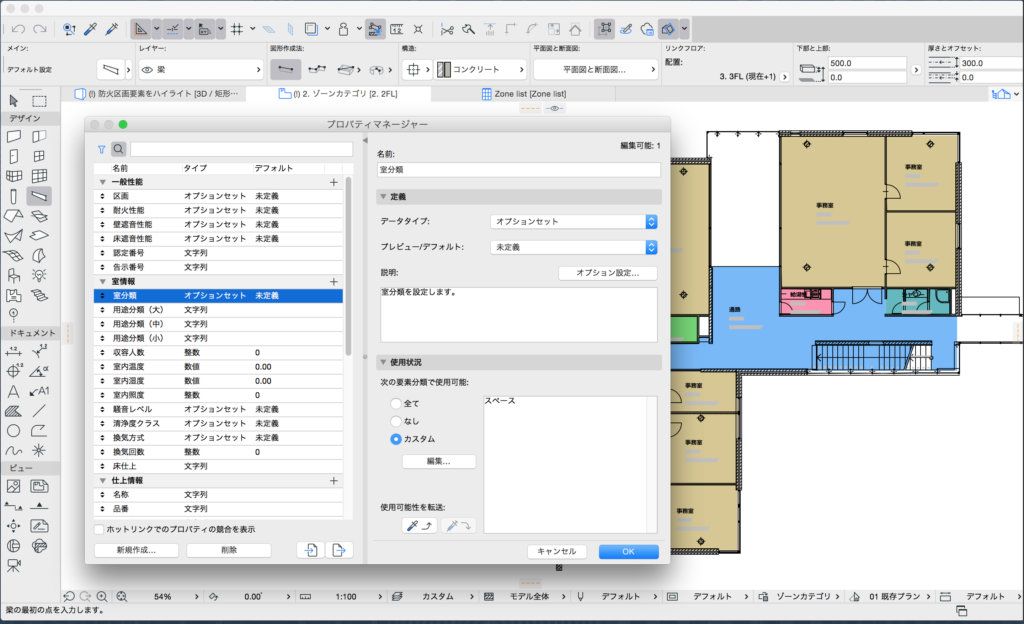
Task: Zoom in with the magnifier plus icon
Action: pyautogui.click(x=103, y=597)
